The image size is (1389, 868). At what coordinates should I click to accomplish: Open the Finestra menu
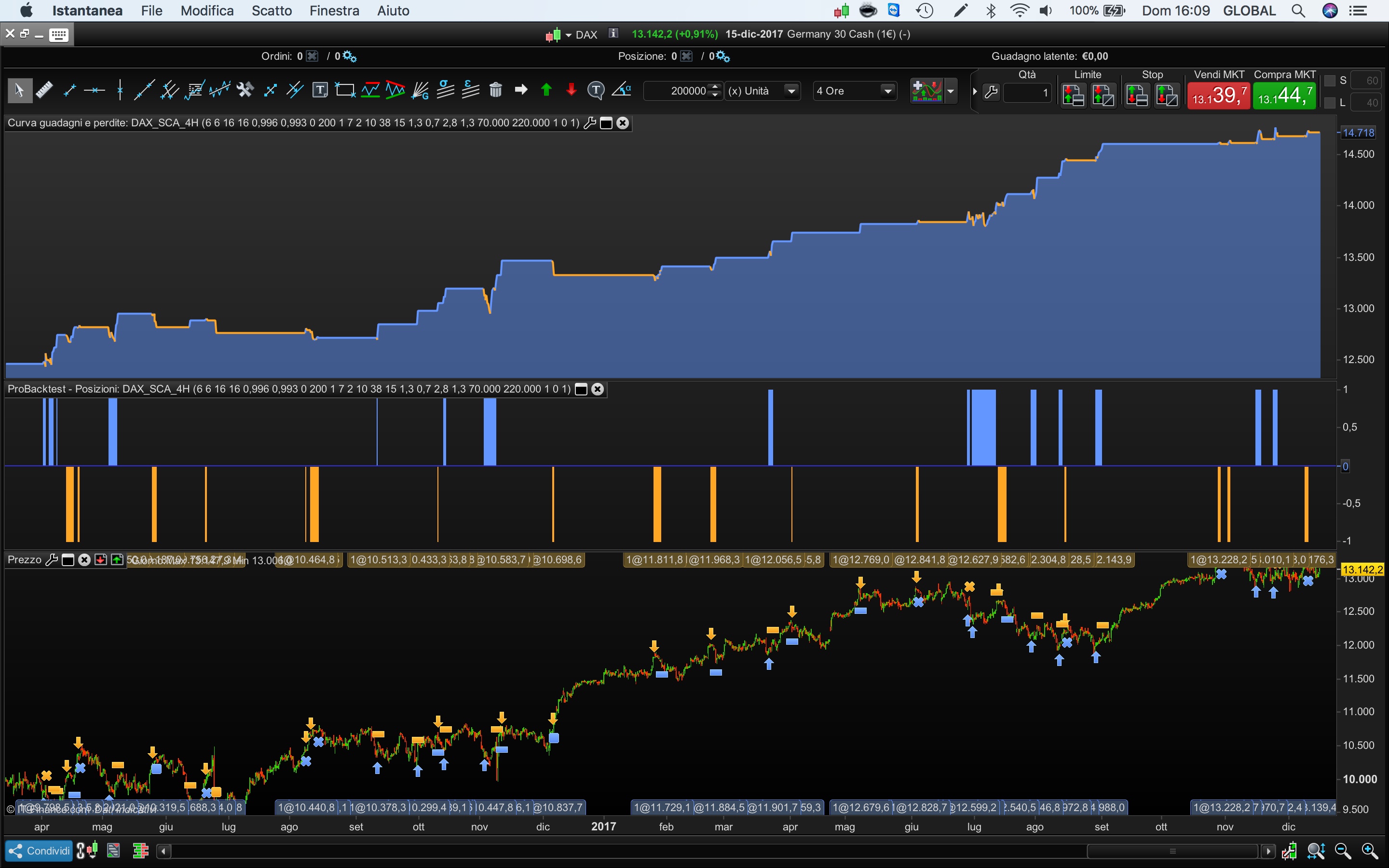tap(334, 10)
